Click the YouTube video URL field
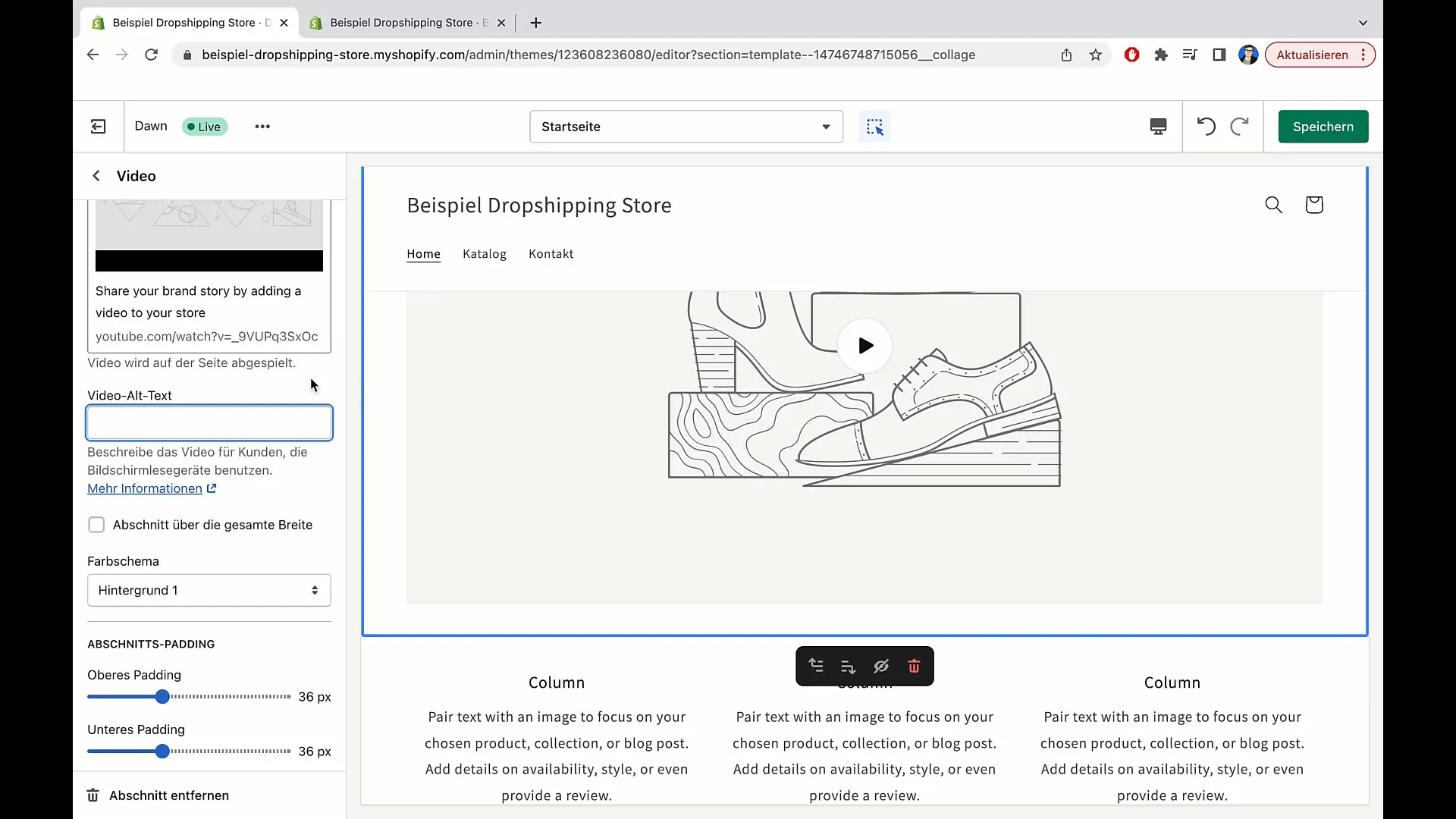 (207, 337)
